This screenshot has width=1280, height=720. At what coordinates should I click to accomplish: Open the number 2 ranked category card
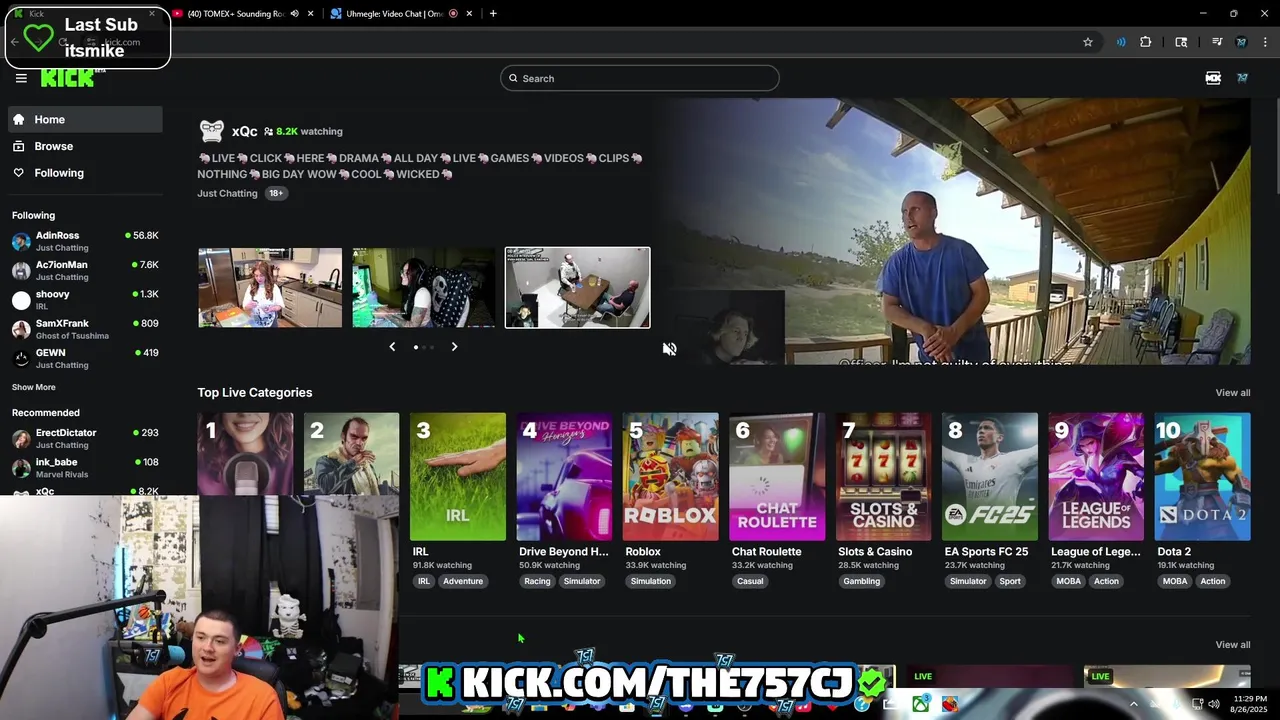pos(351,455)
